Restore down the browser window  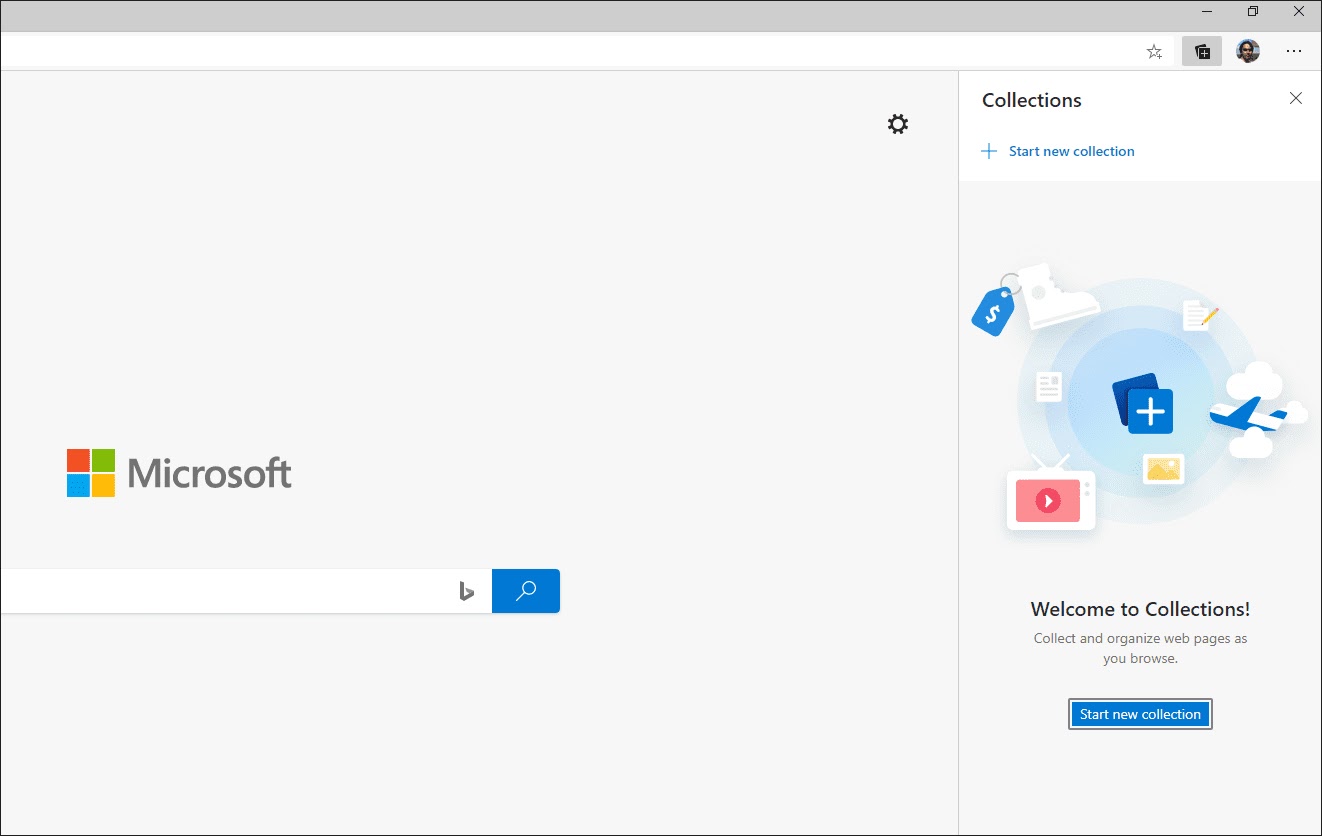(1253, 12)
